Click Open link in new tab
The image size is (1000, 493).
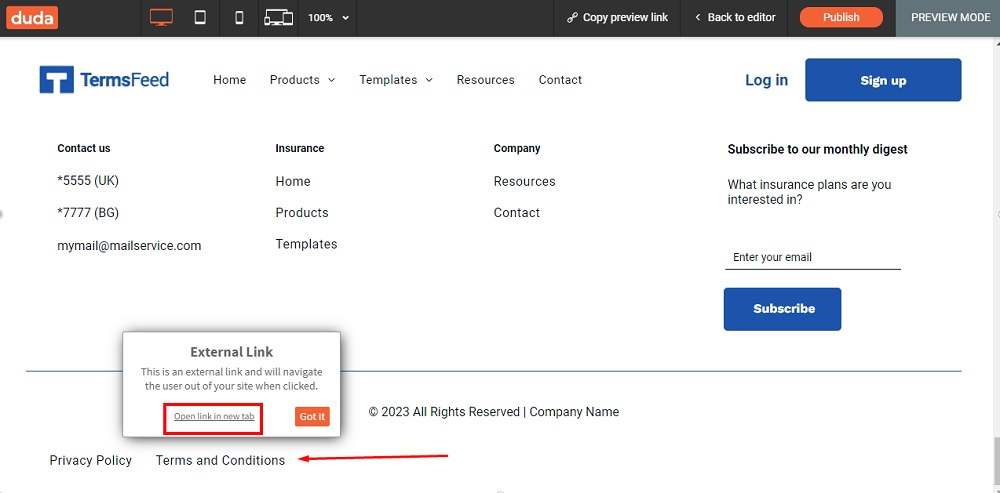coord(214,416)
